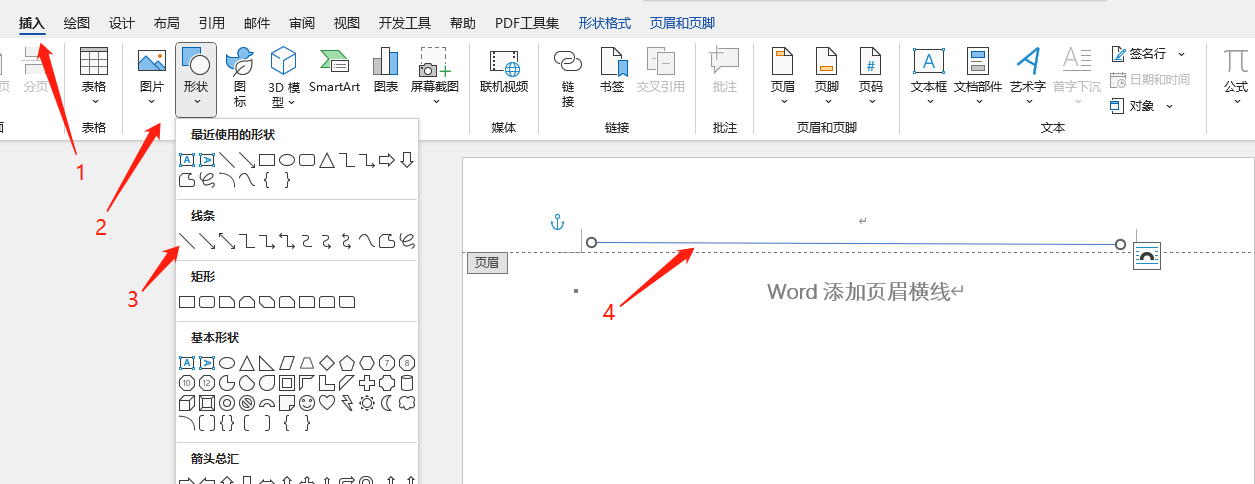Screen dimensions: 1255x484
Task: Click the text "Word 添加页眉横线"
Action: [858, 291]
